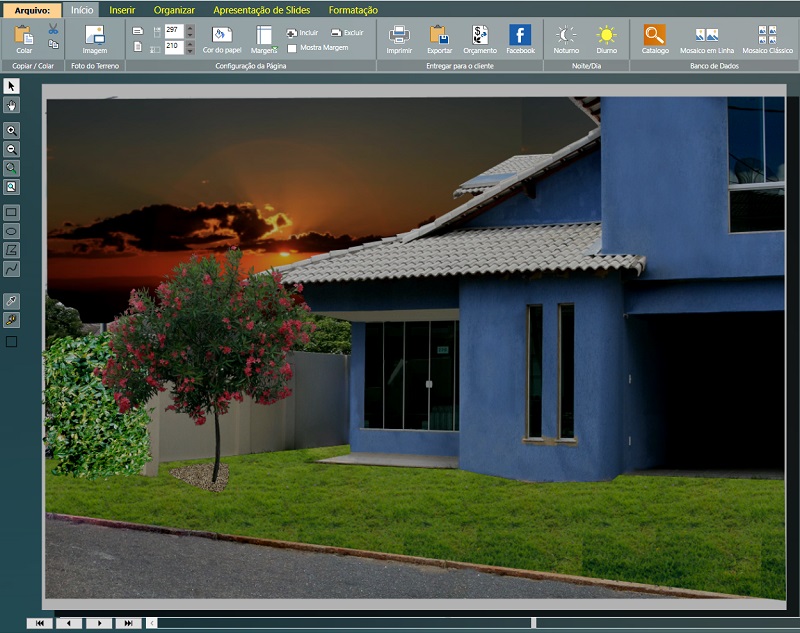800x633 pixels.
Task: Choose the eyedropper tool
Action: tap(12, 301)
